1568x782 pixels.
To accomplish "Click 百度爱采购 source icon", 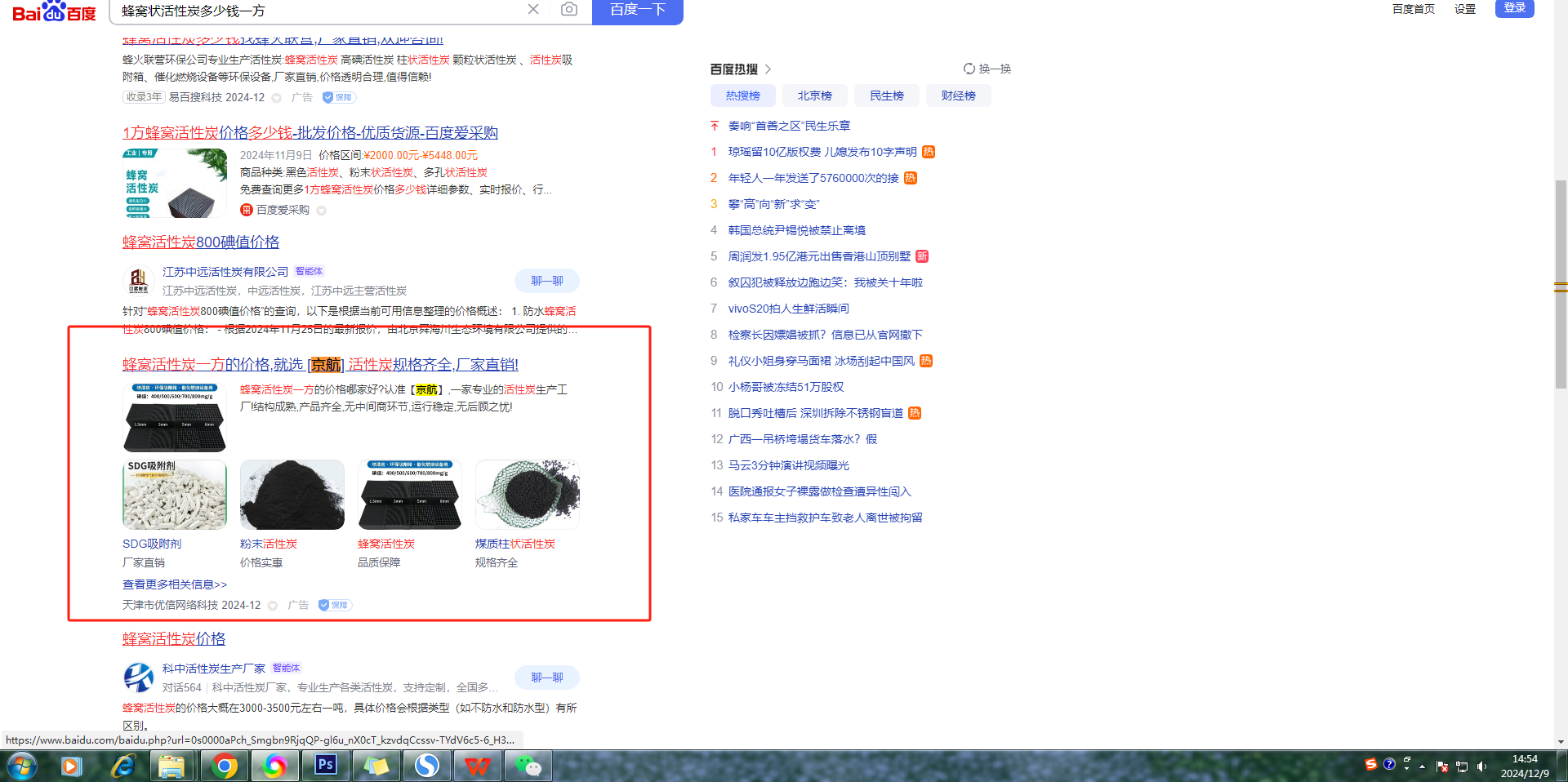I will click(x=247, y=210).
